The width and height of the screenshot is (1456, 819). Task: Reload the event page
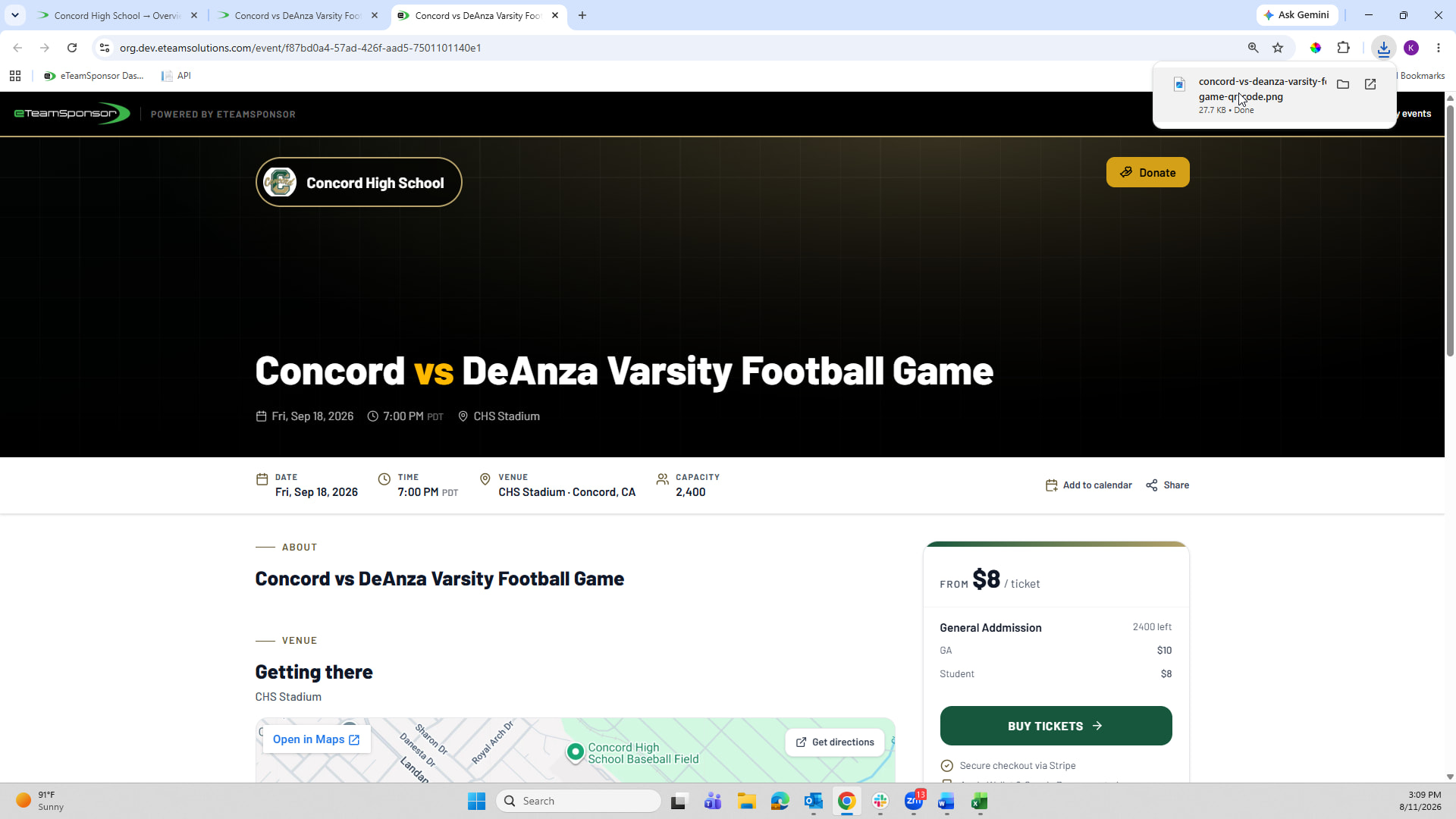pos(72,48)
